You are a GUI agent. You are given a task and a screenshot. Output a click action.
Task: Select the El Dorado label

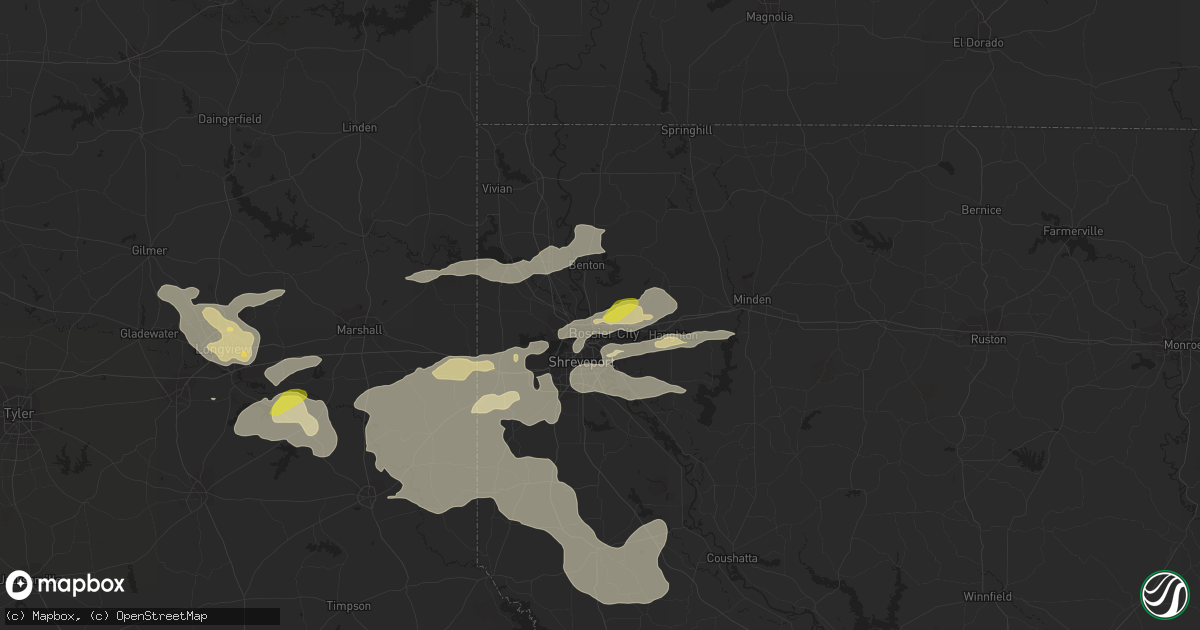click(978, 42)
